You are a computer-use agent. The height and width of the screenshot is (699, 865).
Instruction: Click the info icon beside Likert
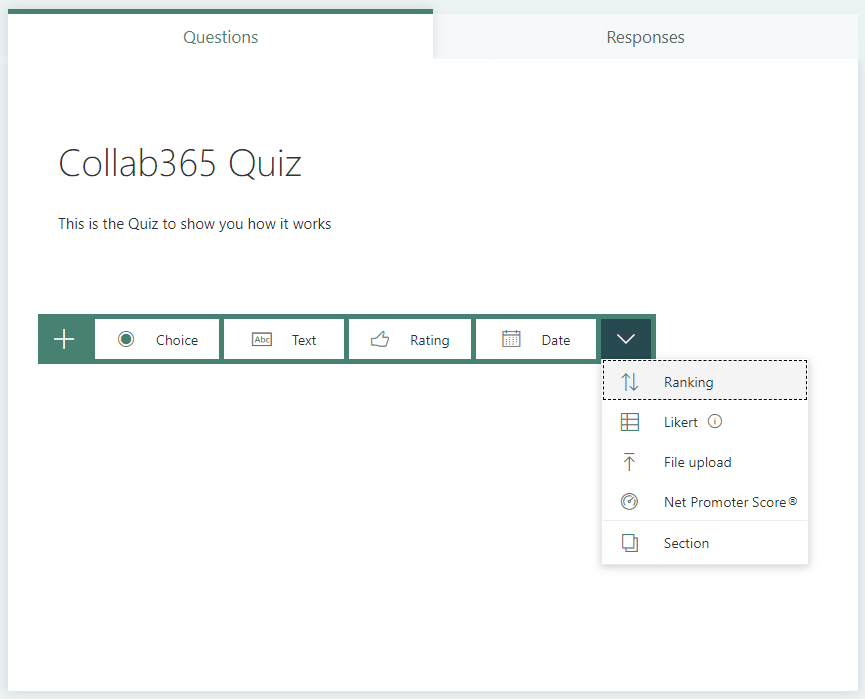(714, 422)
